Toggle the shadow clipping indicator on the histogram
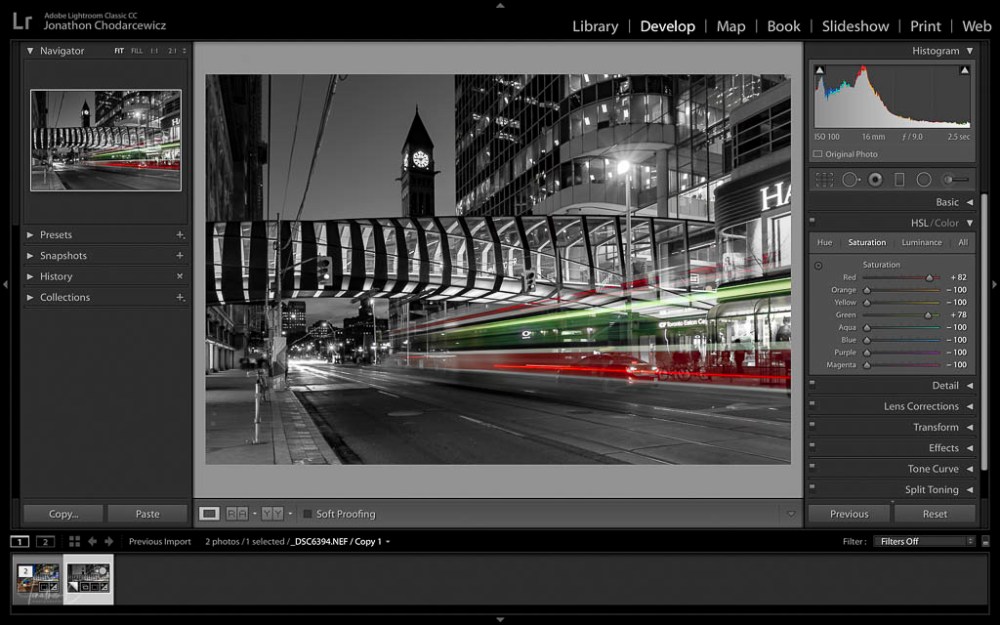Image resolution: width=1000 pixels, height=625 pixels. [818, 69]
